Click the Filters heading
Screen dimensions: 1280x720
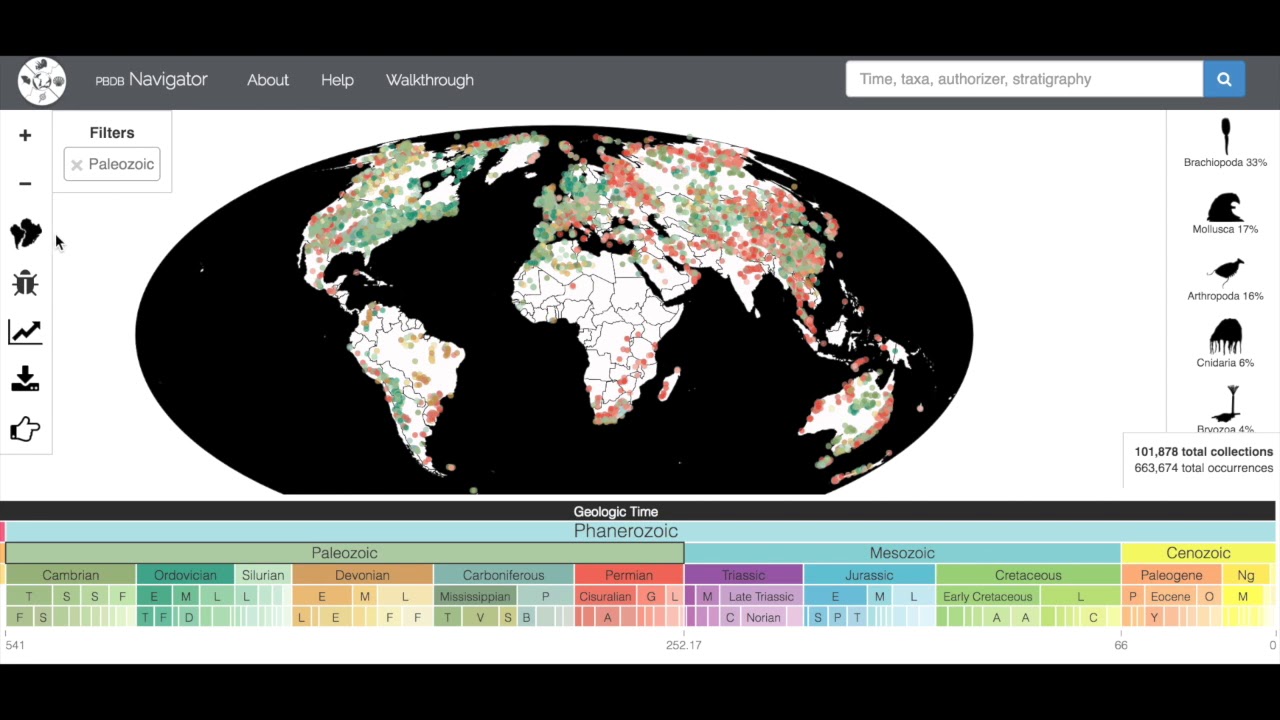click(112, 133)
